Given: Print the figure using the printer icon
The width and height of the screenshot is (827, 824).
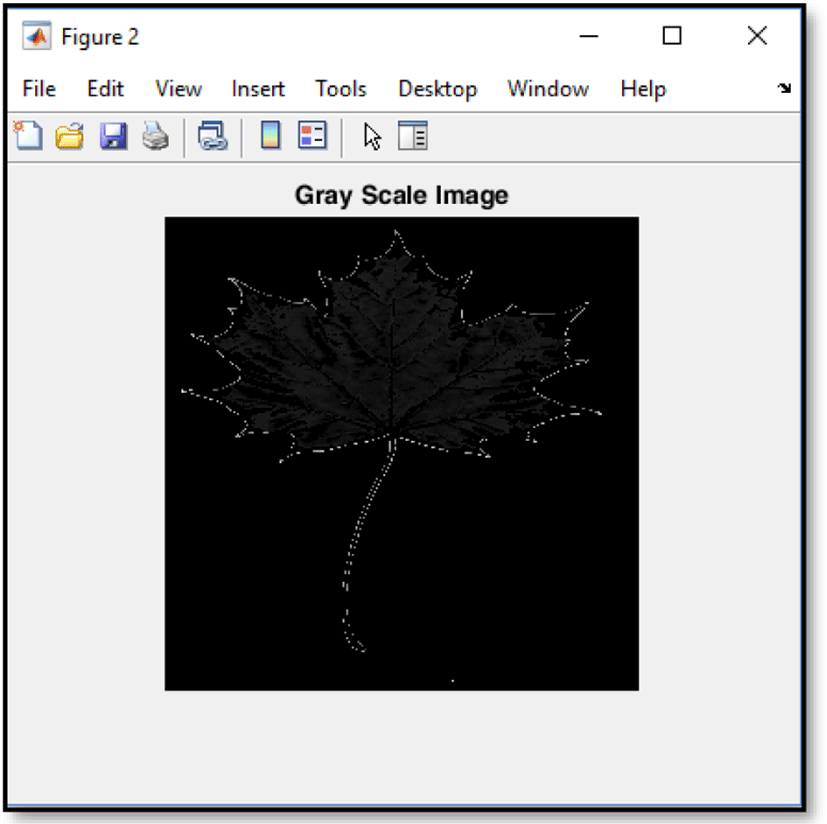Looking at the screenshot, I should pyautogui.click(x=156, y=136).
